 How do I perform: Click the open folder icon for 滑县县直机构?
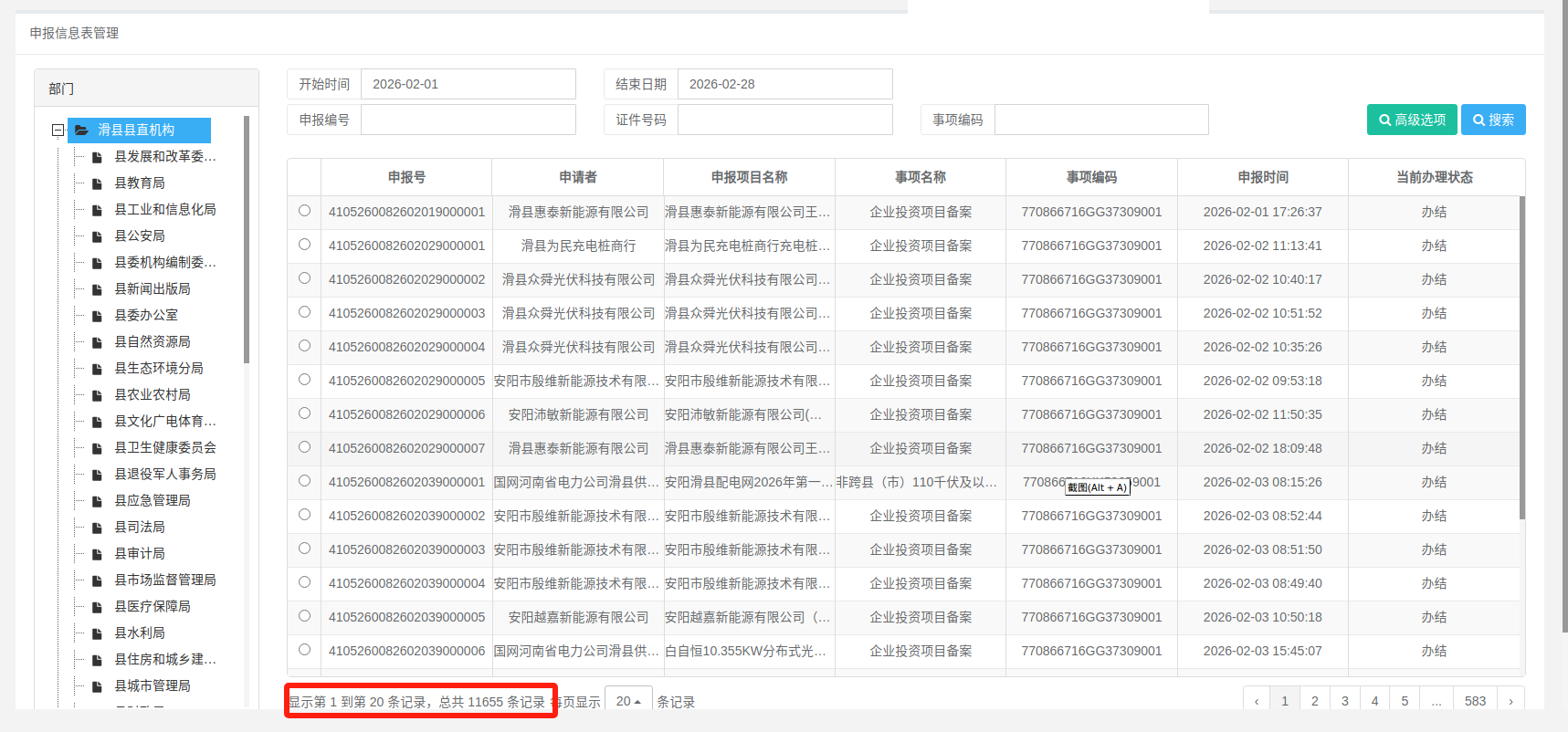coord(82,131)
